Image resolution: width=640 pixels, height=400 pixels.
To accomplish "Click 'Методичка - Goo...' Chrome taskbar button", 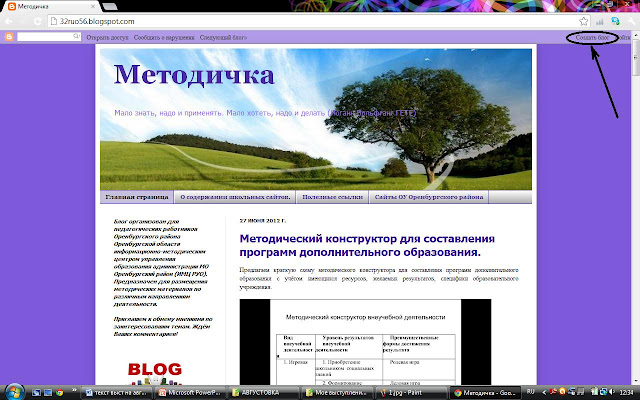I will tap(485, 393).
